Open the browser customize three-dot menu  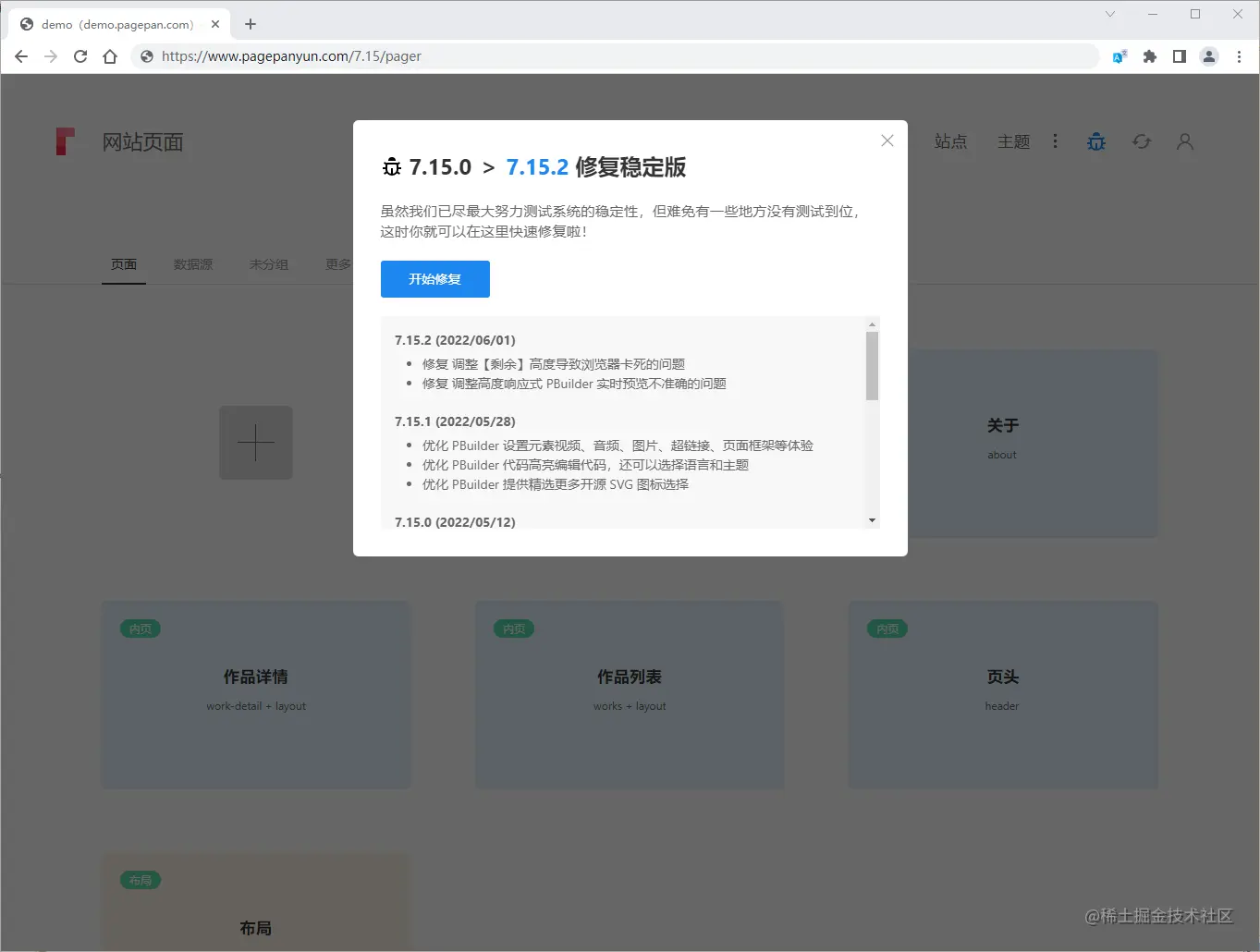(x=1240, y=55)
